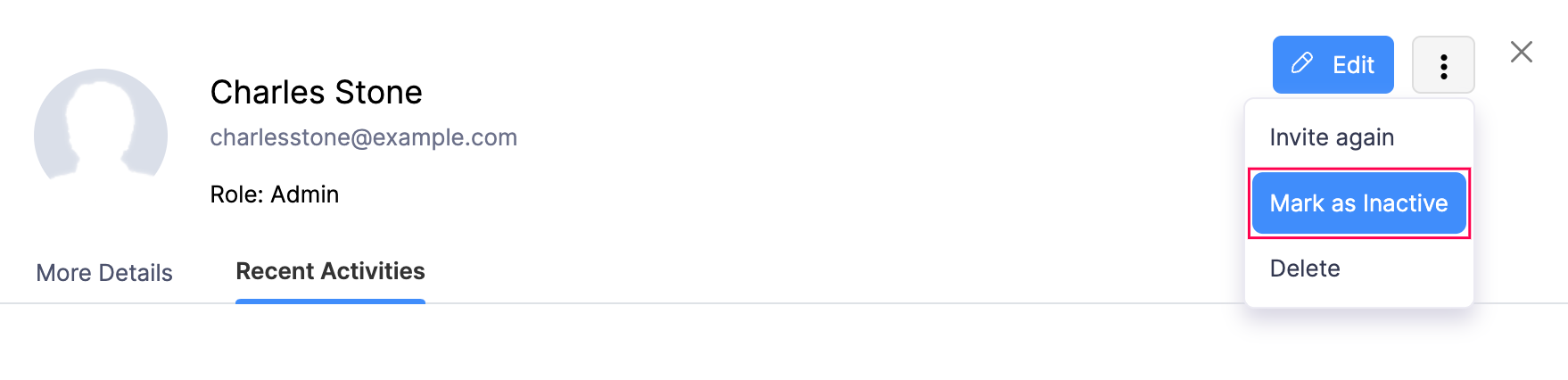Click the Role: Admin label
The height and width of the screenshot is (380, 1568).
[x=274, y=194]
